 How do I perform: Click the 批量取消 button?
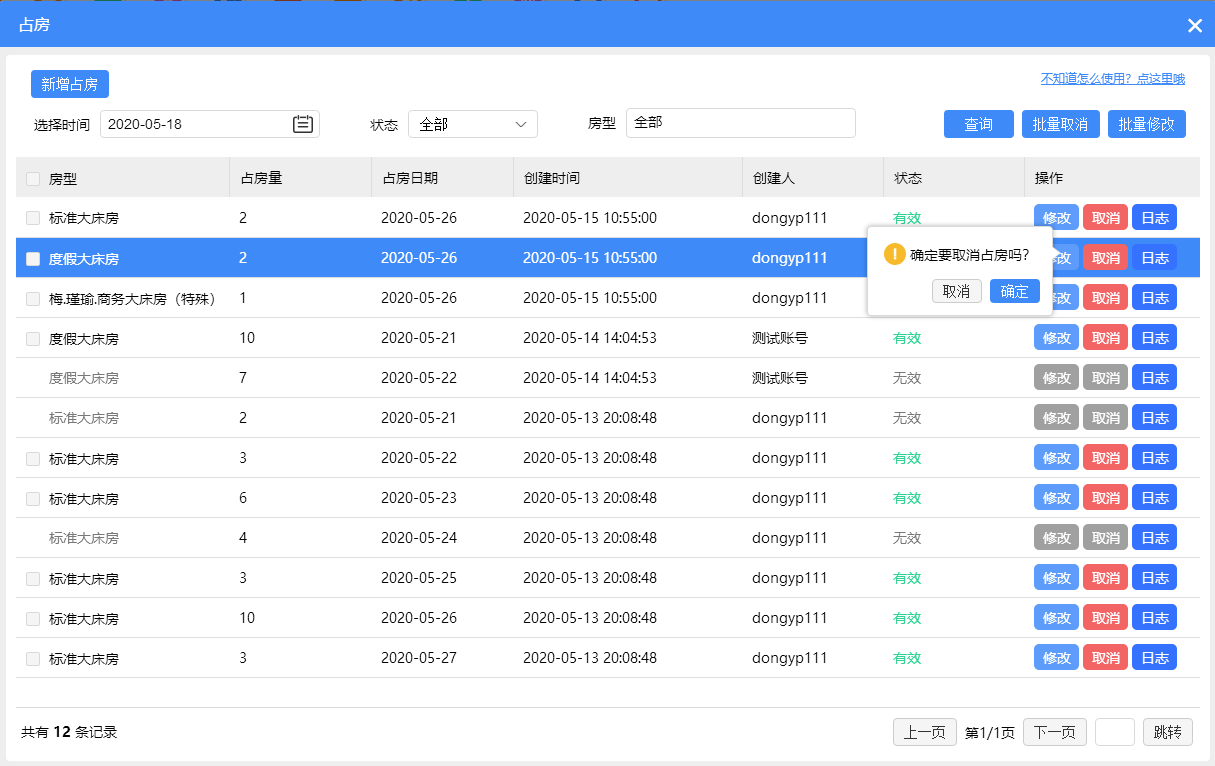pos(1061,124)
